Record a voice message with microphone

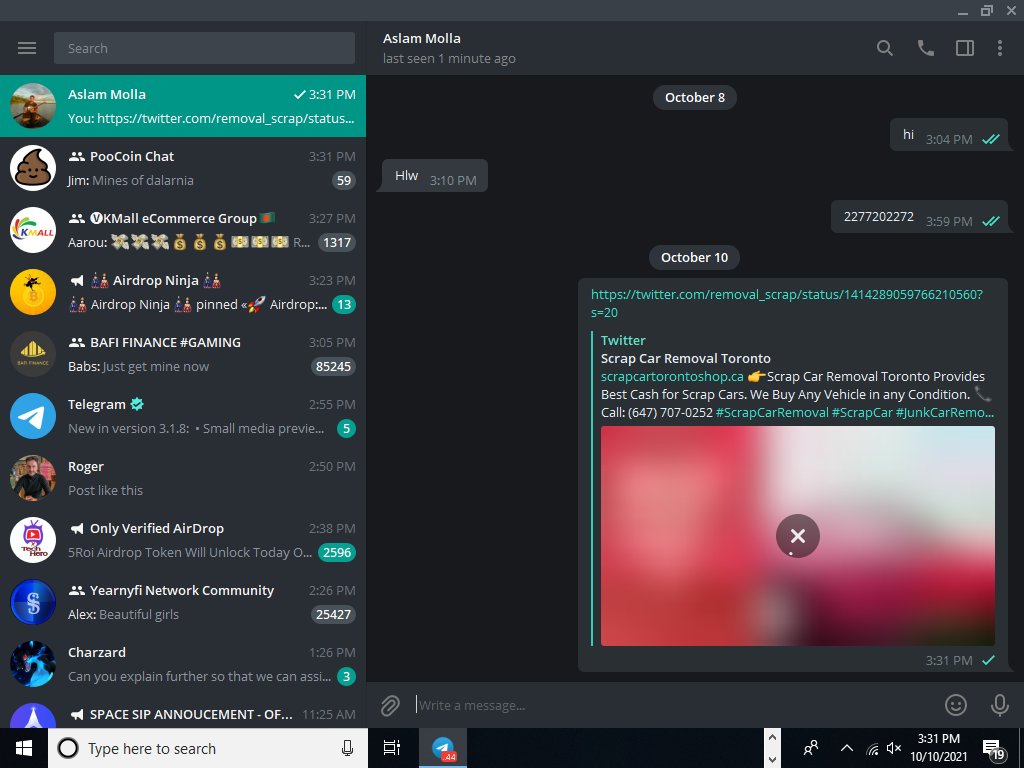coord(1000,705)
